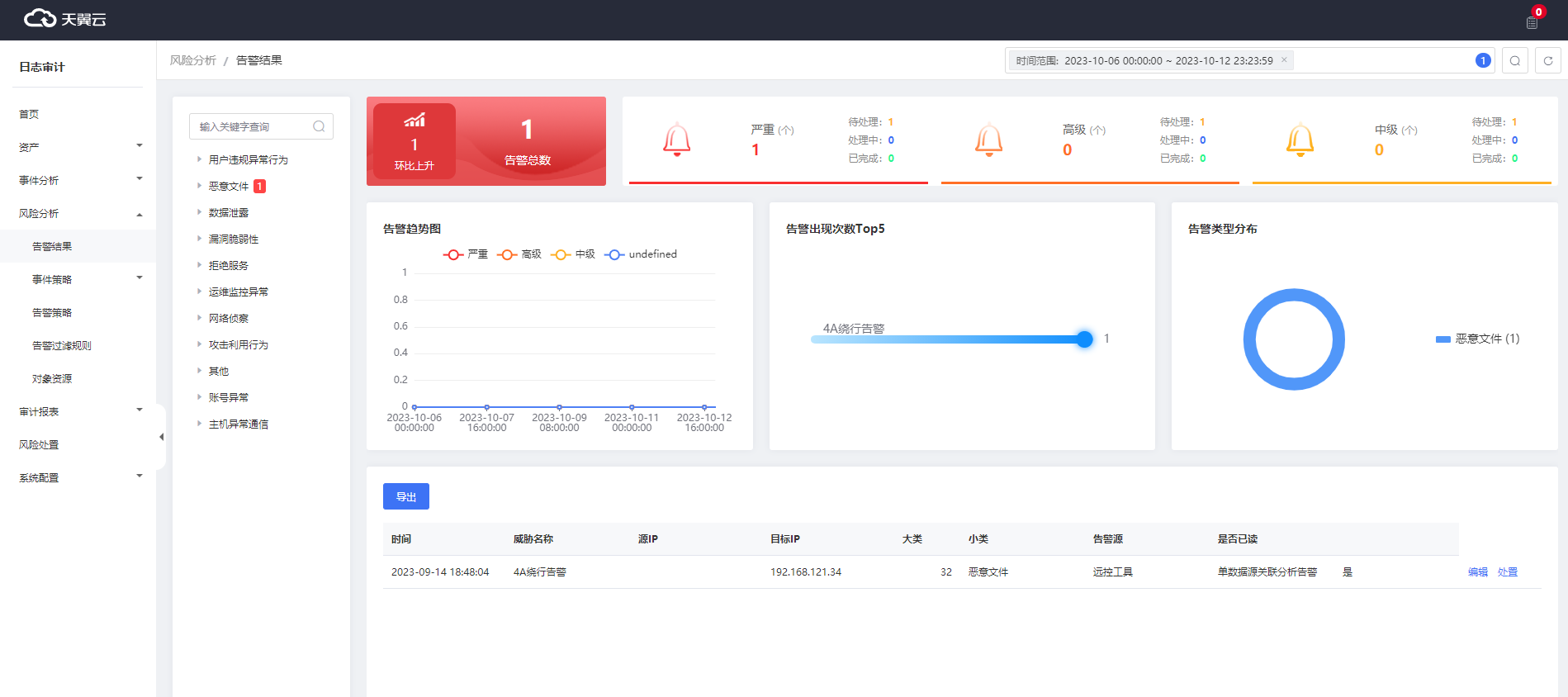Click the red severe alarm bell icon
Screen dimensions: 1568x697
676,140
